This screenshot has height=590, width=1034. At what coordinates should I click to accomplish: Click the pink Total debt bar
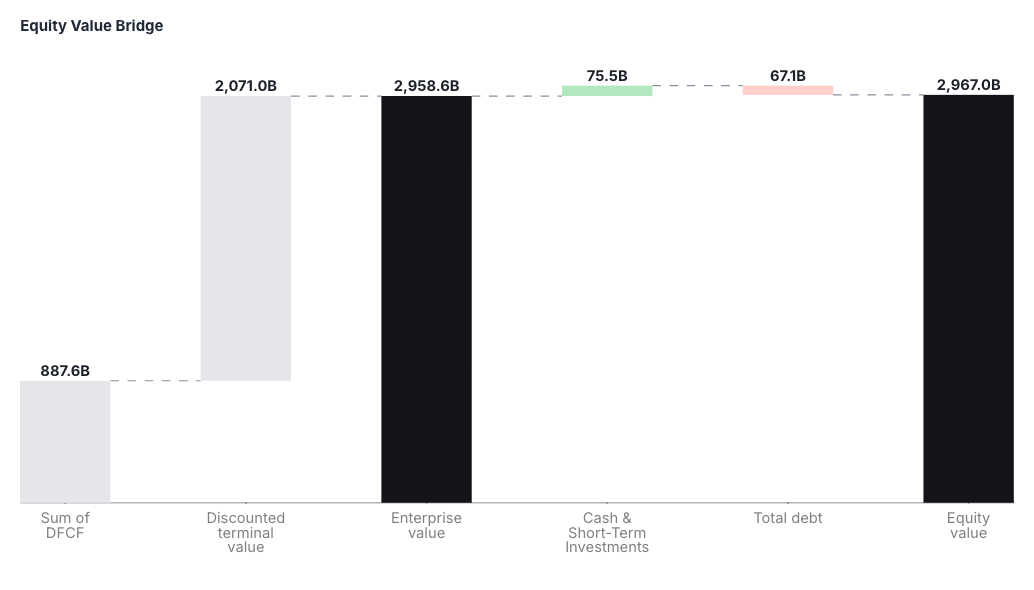tap(788, 90)
